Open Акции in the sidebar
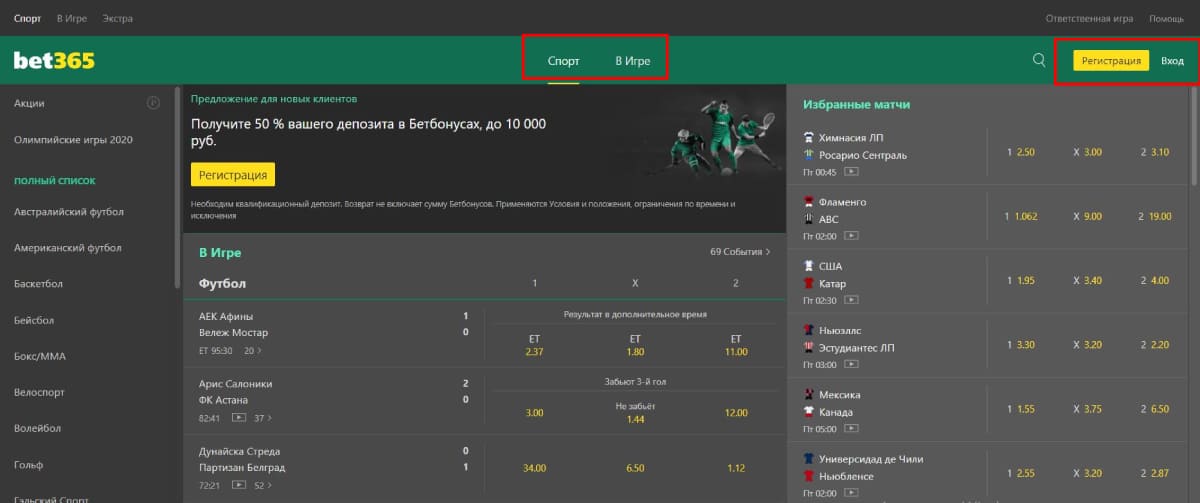 click(x=29, y=103)
